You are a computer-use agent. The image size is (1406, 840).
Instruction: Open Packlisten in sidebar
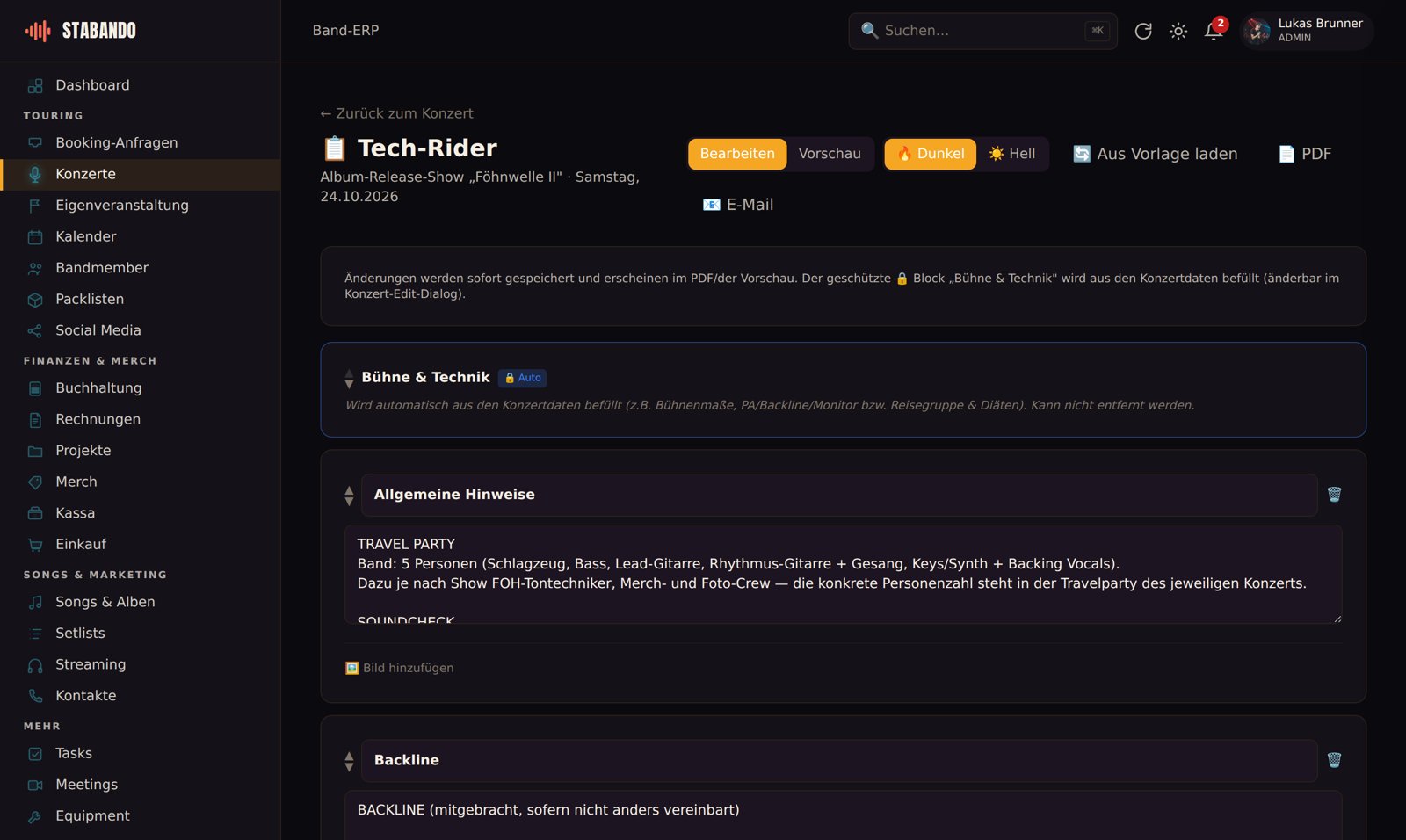click(141, 299)
